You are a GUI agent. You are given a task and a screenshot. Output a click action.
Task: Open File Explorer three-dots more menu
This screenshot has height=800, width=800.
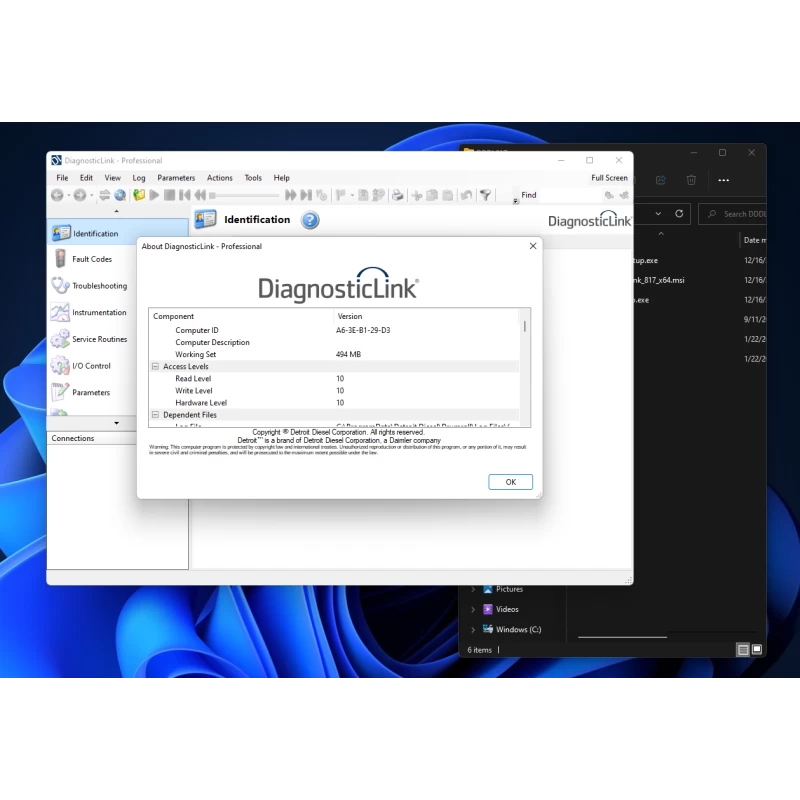[723, 180]
